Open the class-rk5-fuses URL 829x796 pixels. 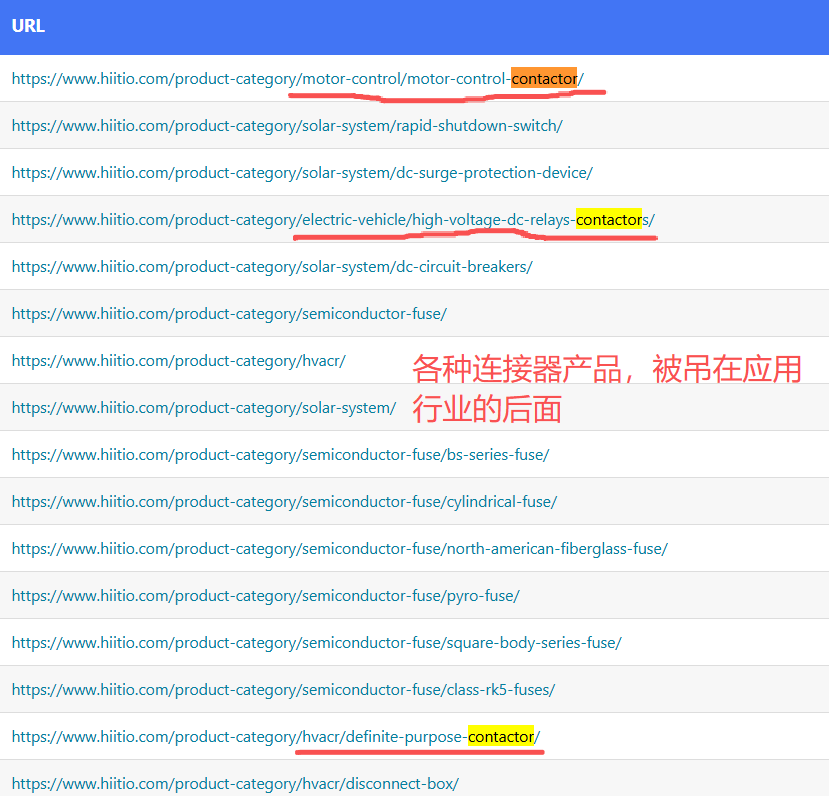point(283,690)
